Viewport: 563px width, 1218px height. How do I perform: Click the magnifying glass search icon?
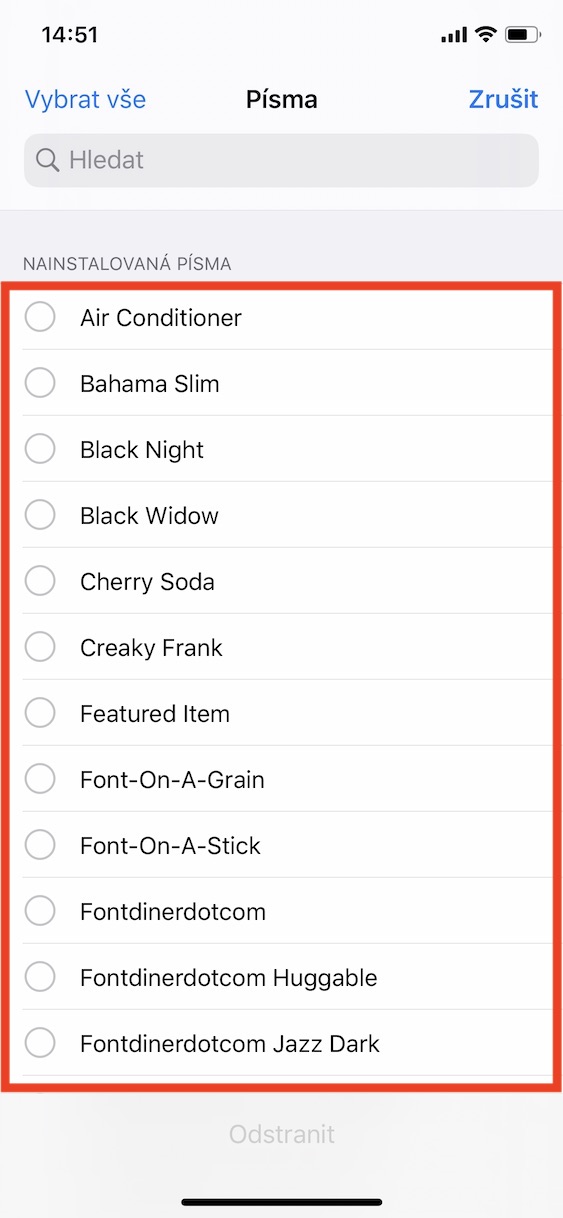pyautogui.click(x=47, y=160)
